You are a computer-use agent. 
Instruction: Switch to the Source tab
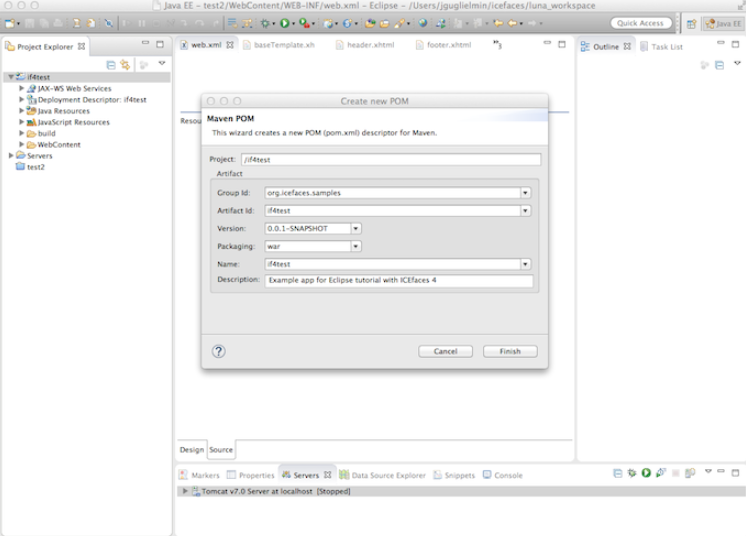pos(221,450)
